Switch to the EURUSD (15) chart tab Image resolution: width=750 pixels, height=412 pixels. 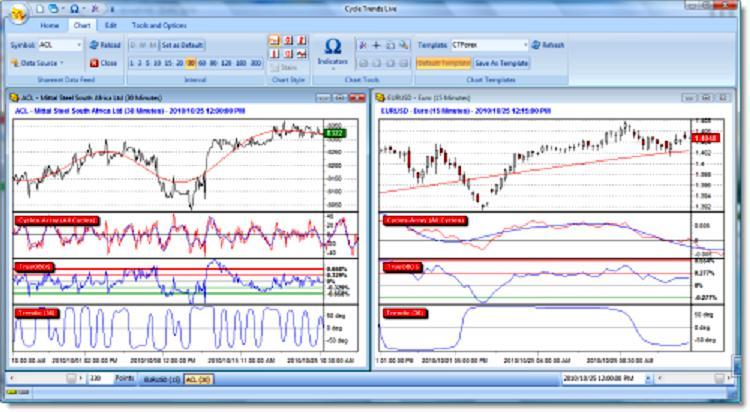point(162,379)
